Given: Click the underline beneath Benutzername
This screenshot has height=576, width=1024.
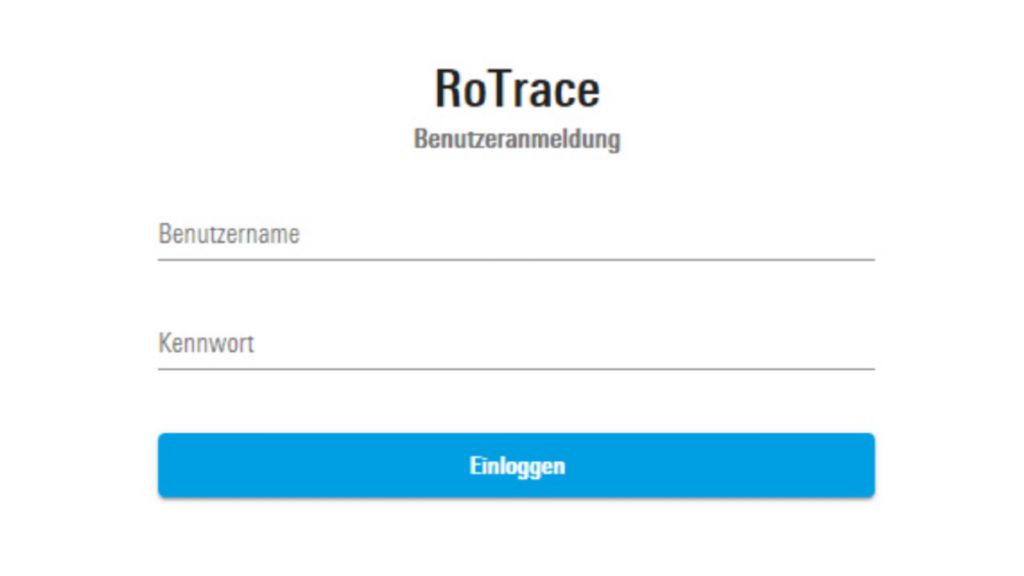Looking at the screenshot, I should point(516,261).
